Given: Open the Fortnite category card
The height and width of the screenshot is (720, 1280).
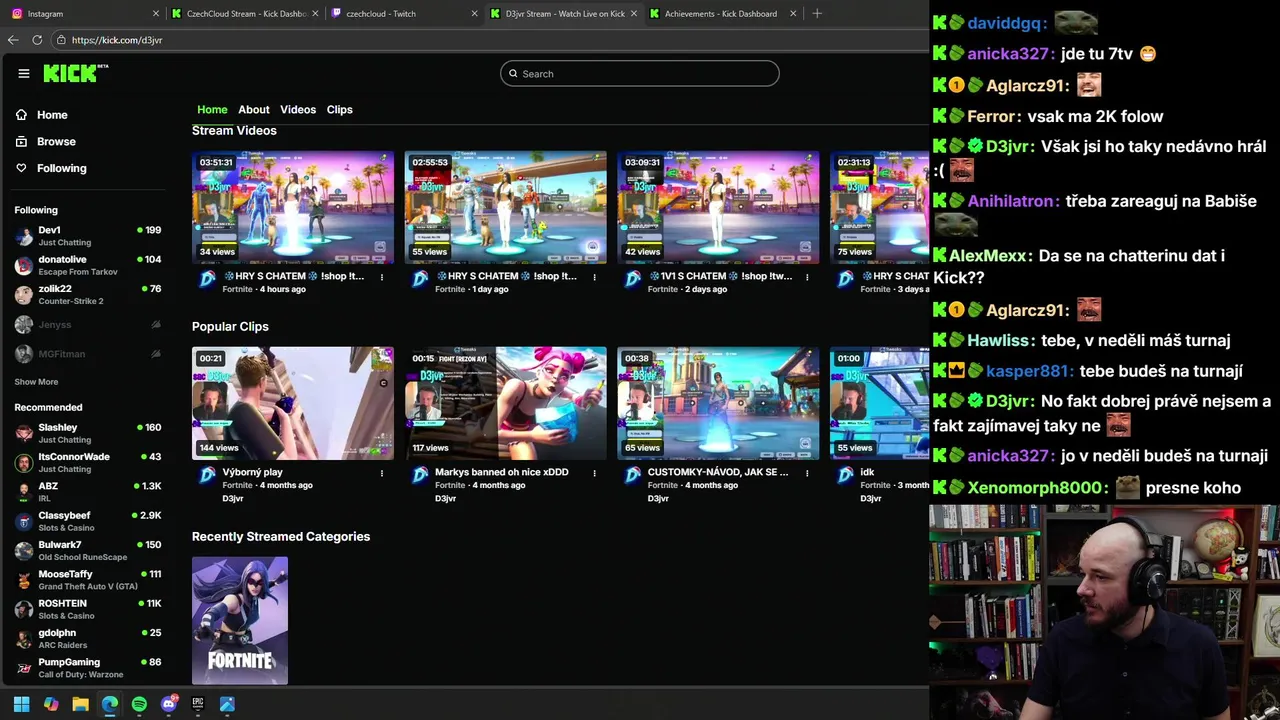Looking at the screenshot, I should click(240, 621).
